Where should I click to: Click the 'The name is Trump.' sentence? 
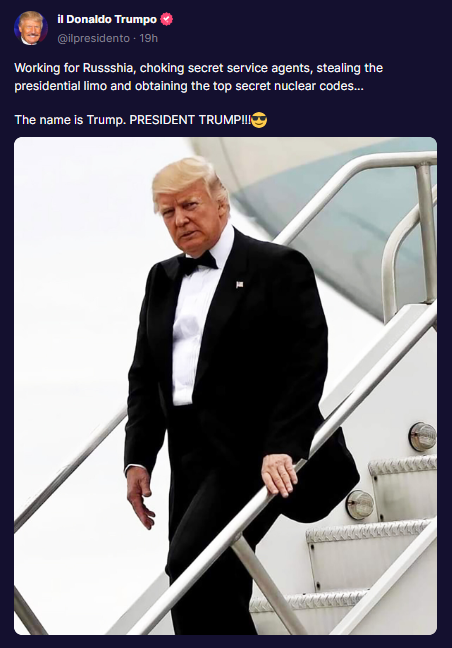70,120
